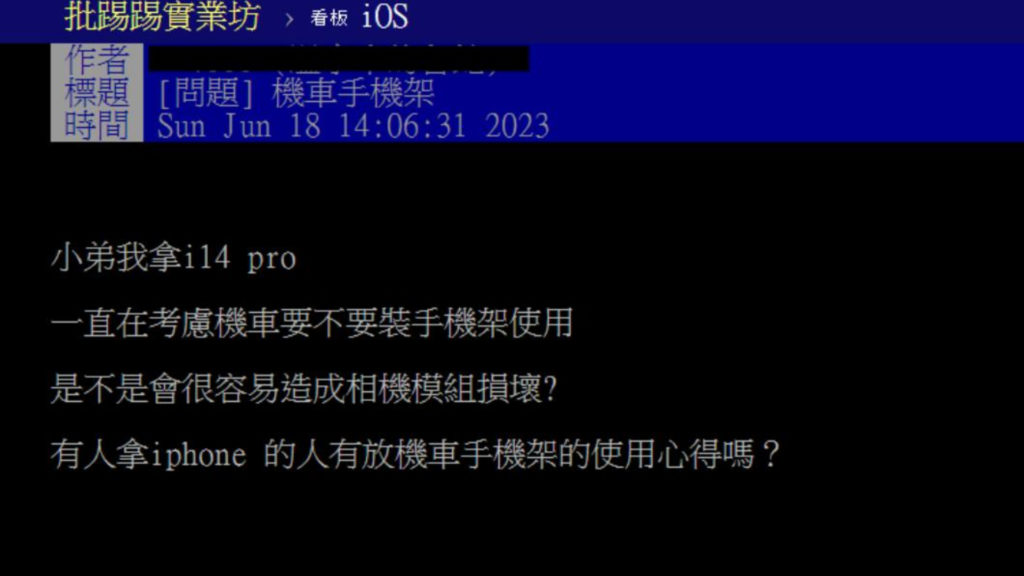The height and width of the screenshot is (576, 1024).
Task: Click the line starting with 一直在考慮機車
Action: click(312, 323)
